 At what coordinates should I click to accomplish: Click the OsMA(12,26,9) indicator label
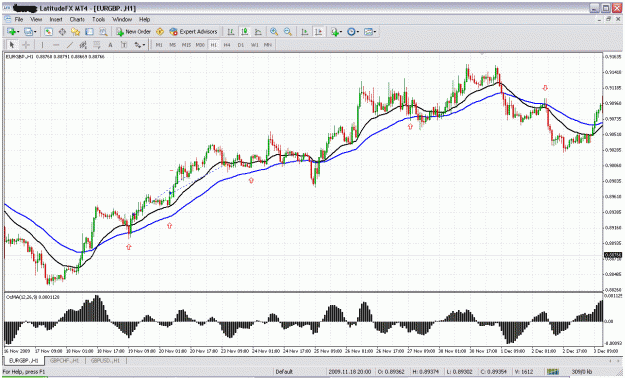33,297
